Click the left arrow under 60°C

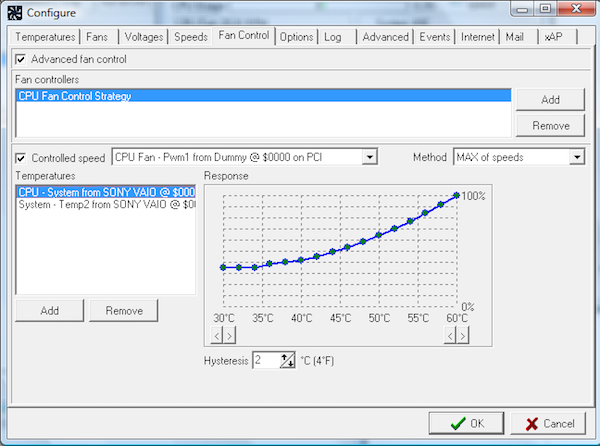pyautogui.click(x=450, y=335)
